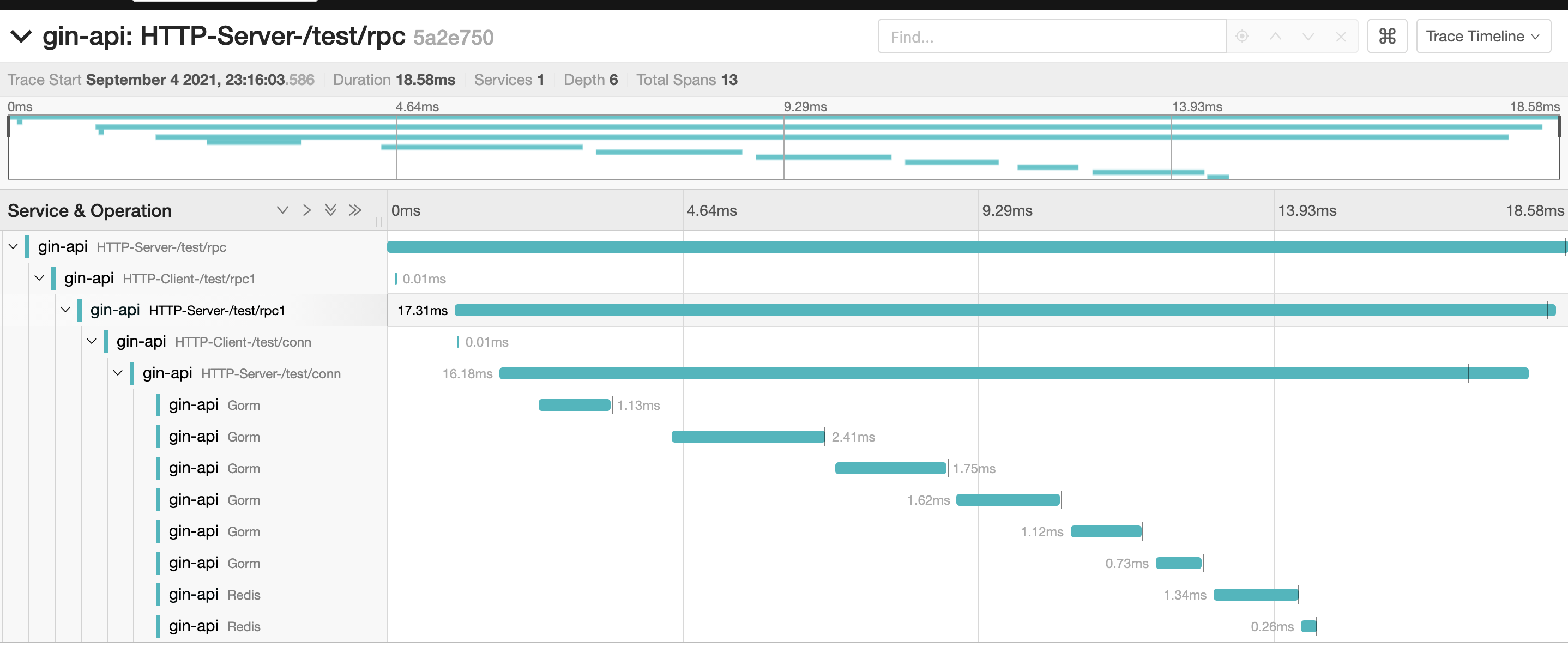Clear the find search with X icon
Viewport: 1568px width, 653px height.
coord(1340,37)
